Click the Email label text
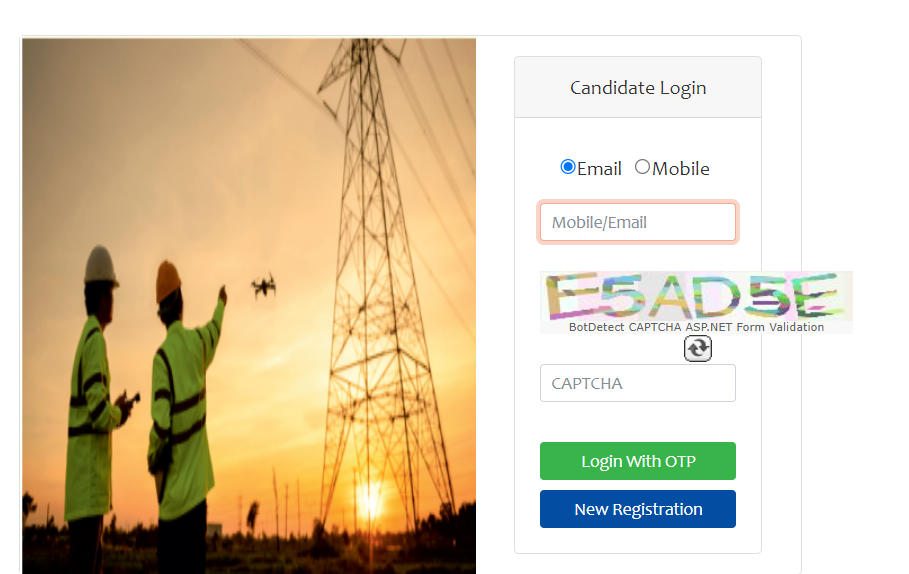This screenshot has width=909, height=574. click(x=599, y=169)
